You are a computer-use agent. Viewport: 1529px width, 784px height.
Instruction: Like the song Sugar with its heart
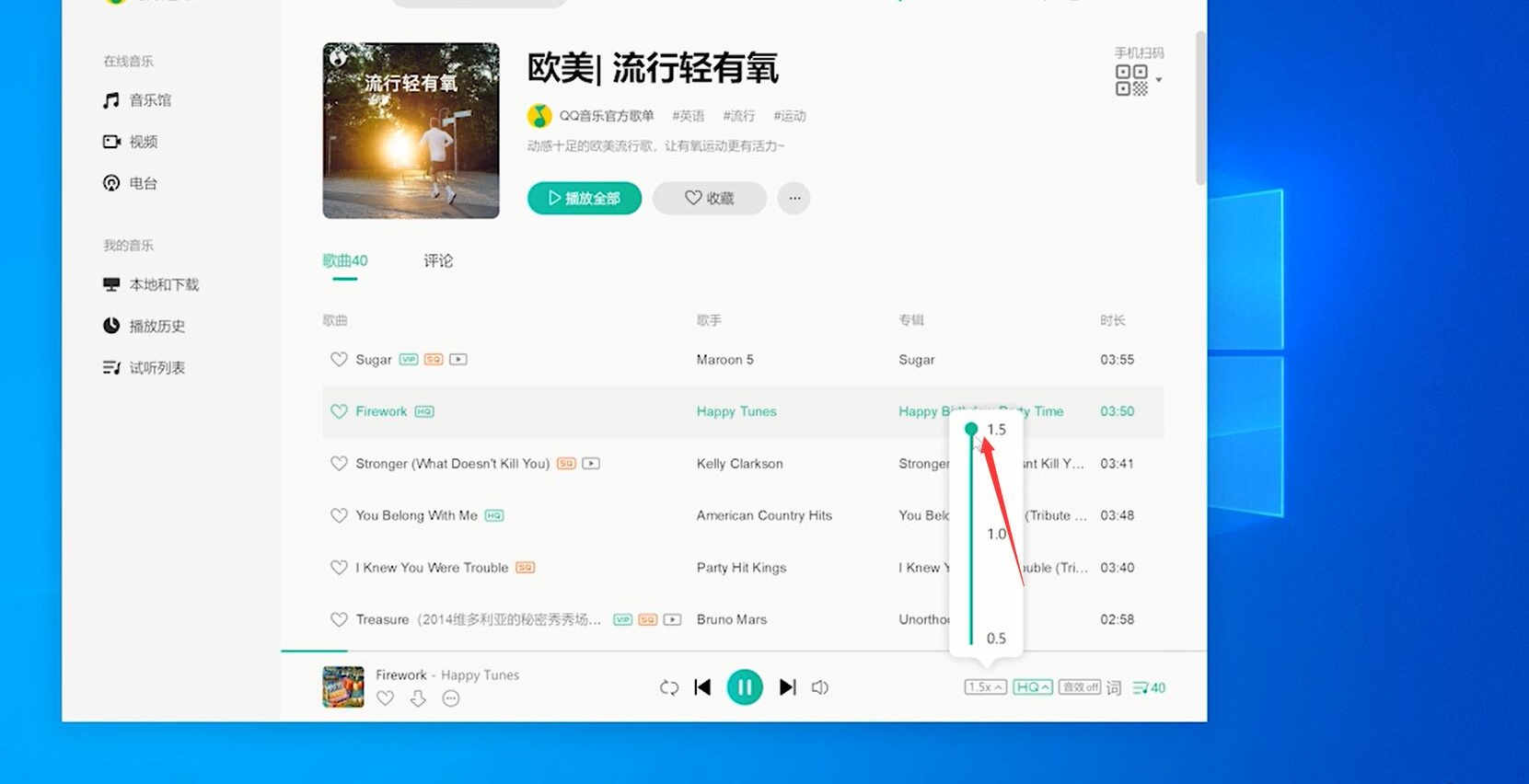[339, 360]
